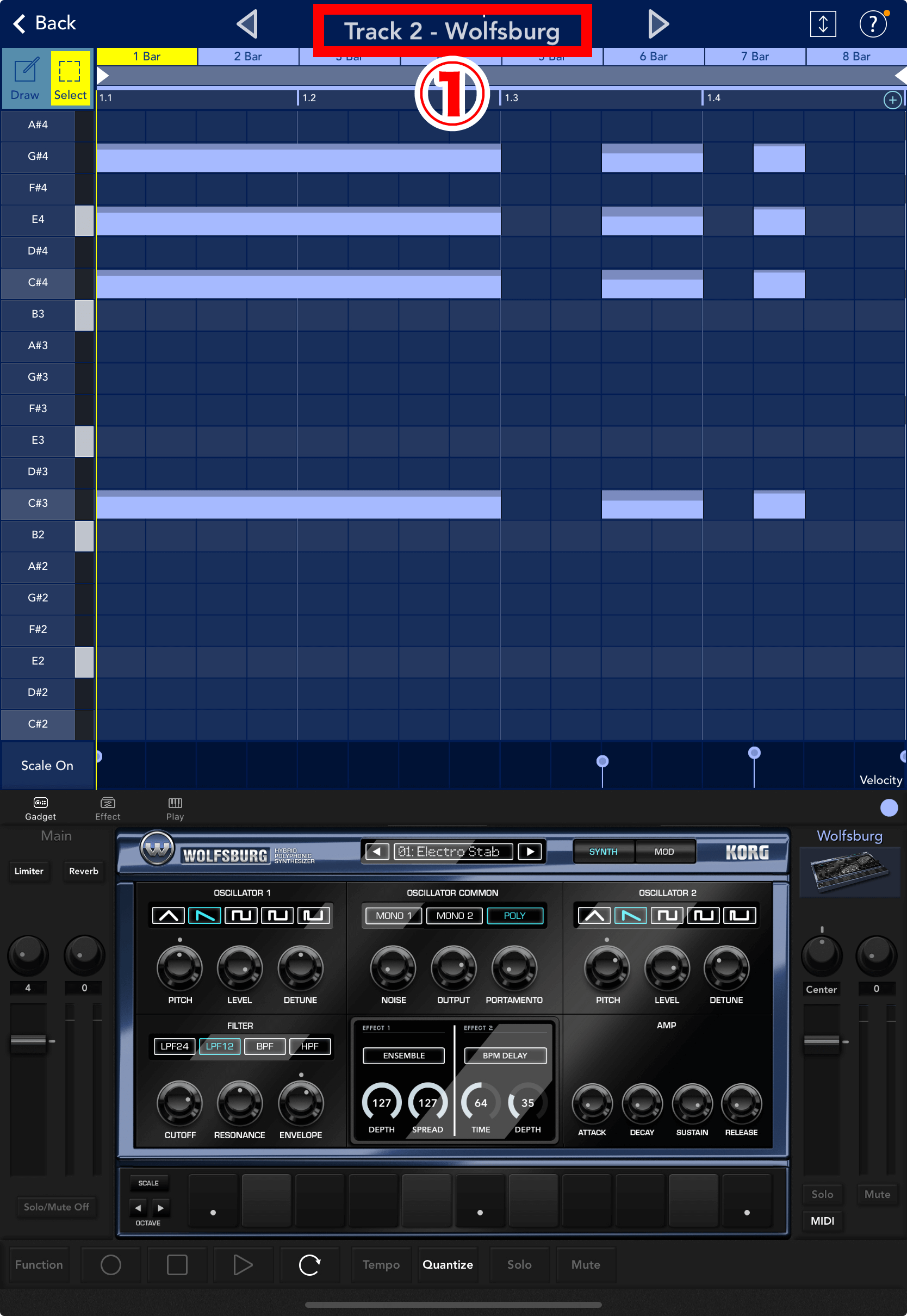The width and height of the screenshot is (907, 1316).
Task: Activate the Select marquee tool
Action: [71, 78]
